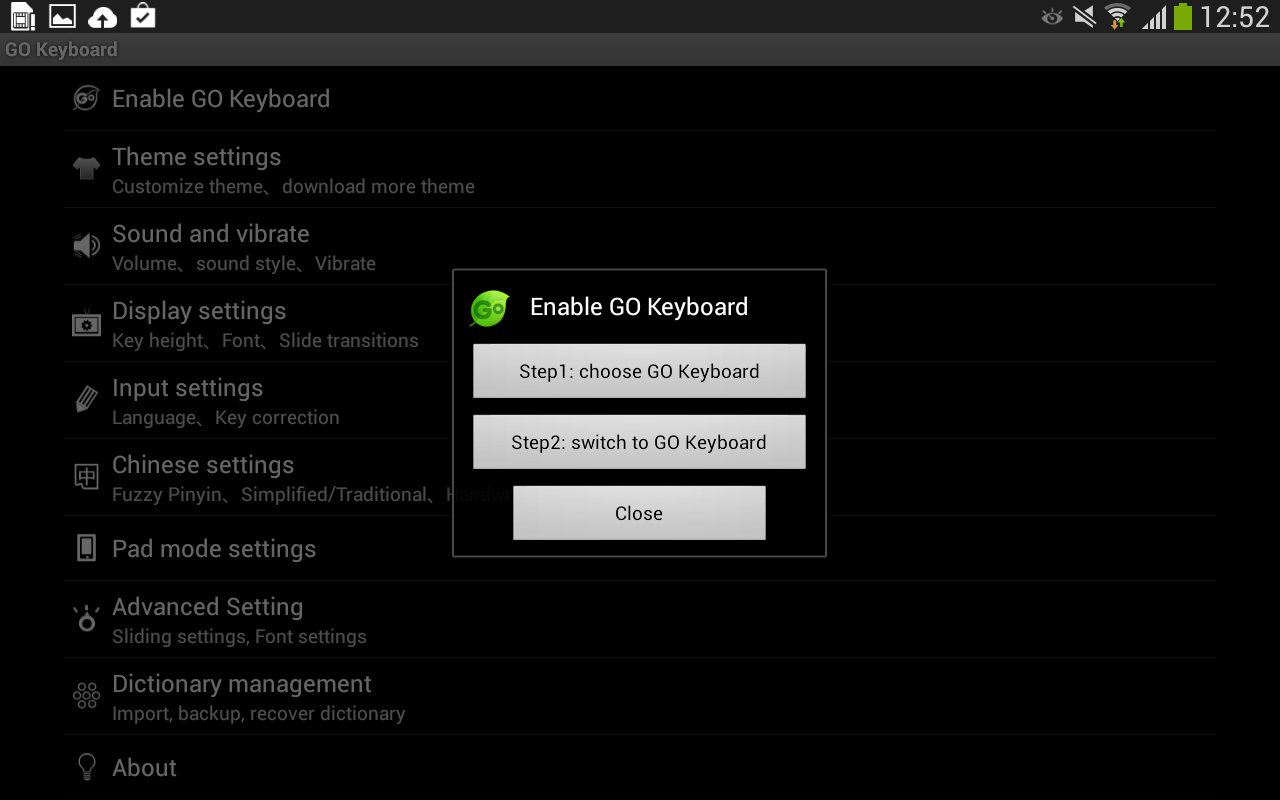Dismiss dialog with the Close button
Image resolution: width=1280 pixels, height=800 pixels.
[x=639, y=513]
